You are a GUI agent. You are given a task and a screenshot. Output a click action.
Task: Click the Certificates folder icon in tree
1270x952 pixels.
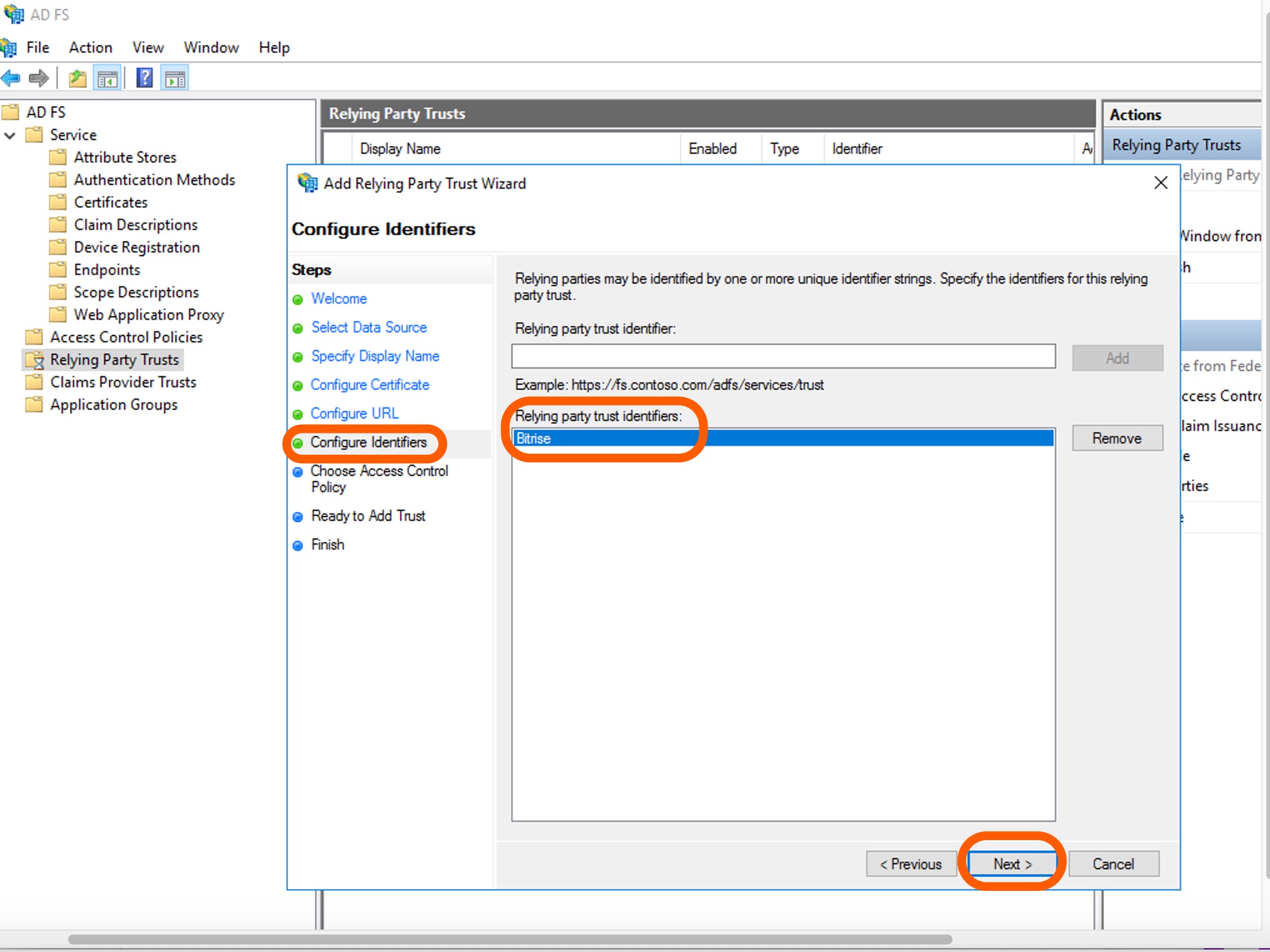tap(57, 202)
